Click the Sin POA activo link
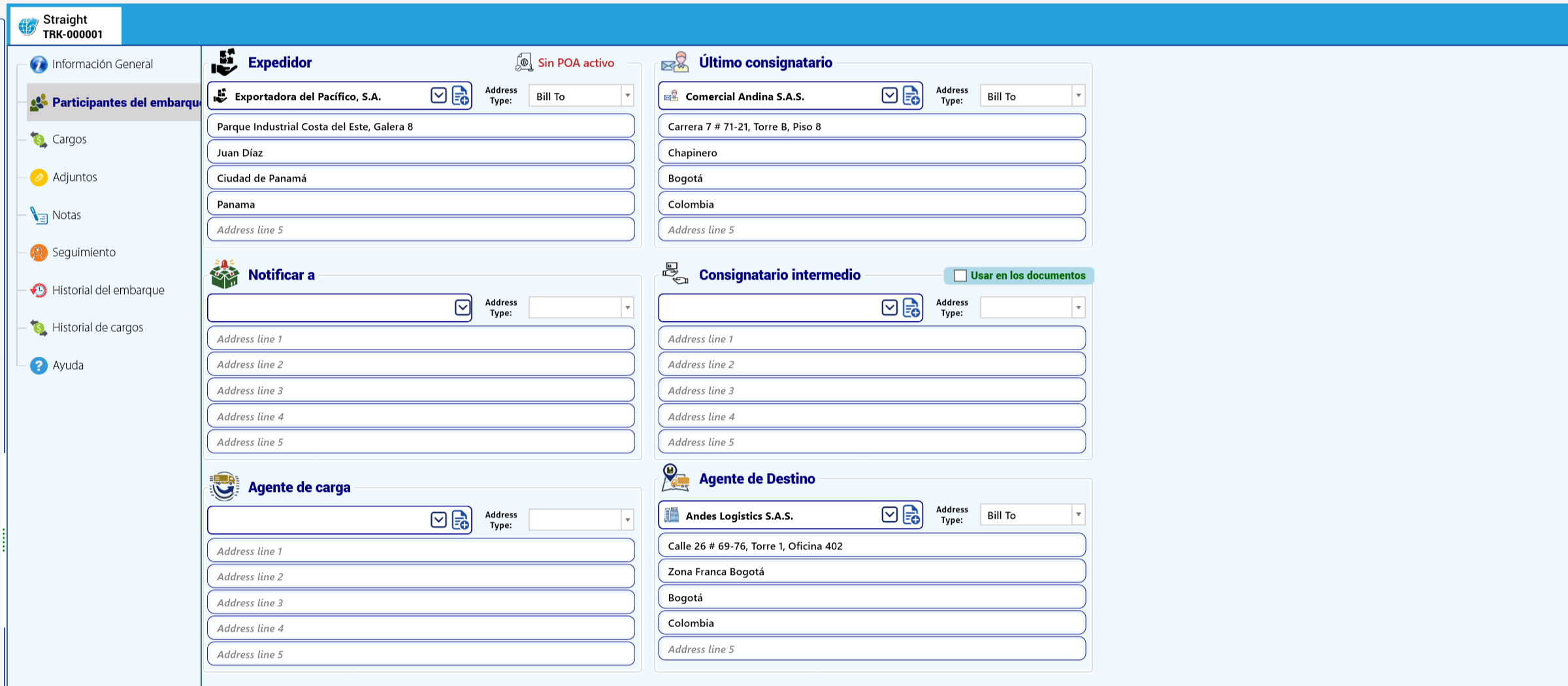 point(576,63)
